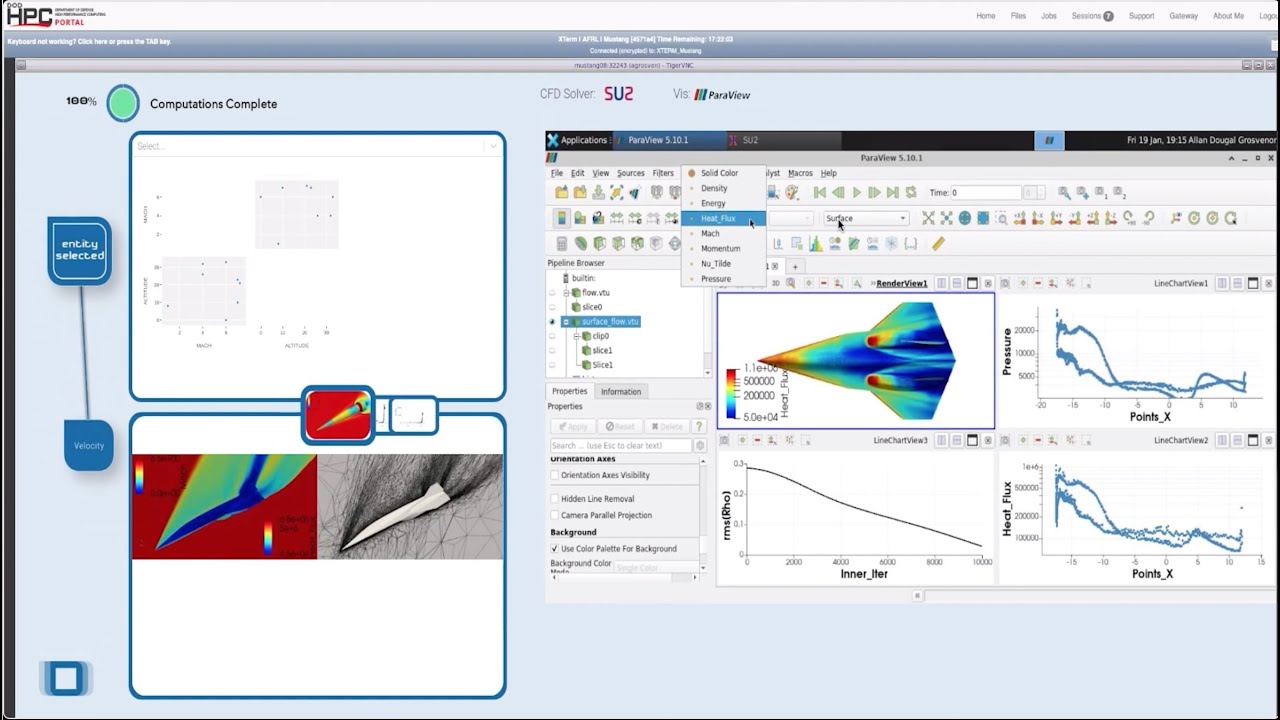Toggle color legend visibility icon
Screen dimensions: 1280x720
point(561,218)
